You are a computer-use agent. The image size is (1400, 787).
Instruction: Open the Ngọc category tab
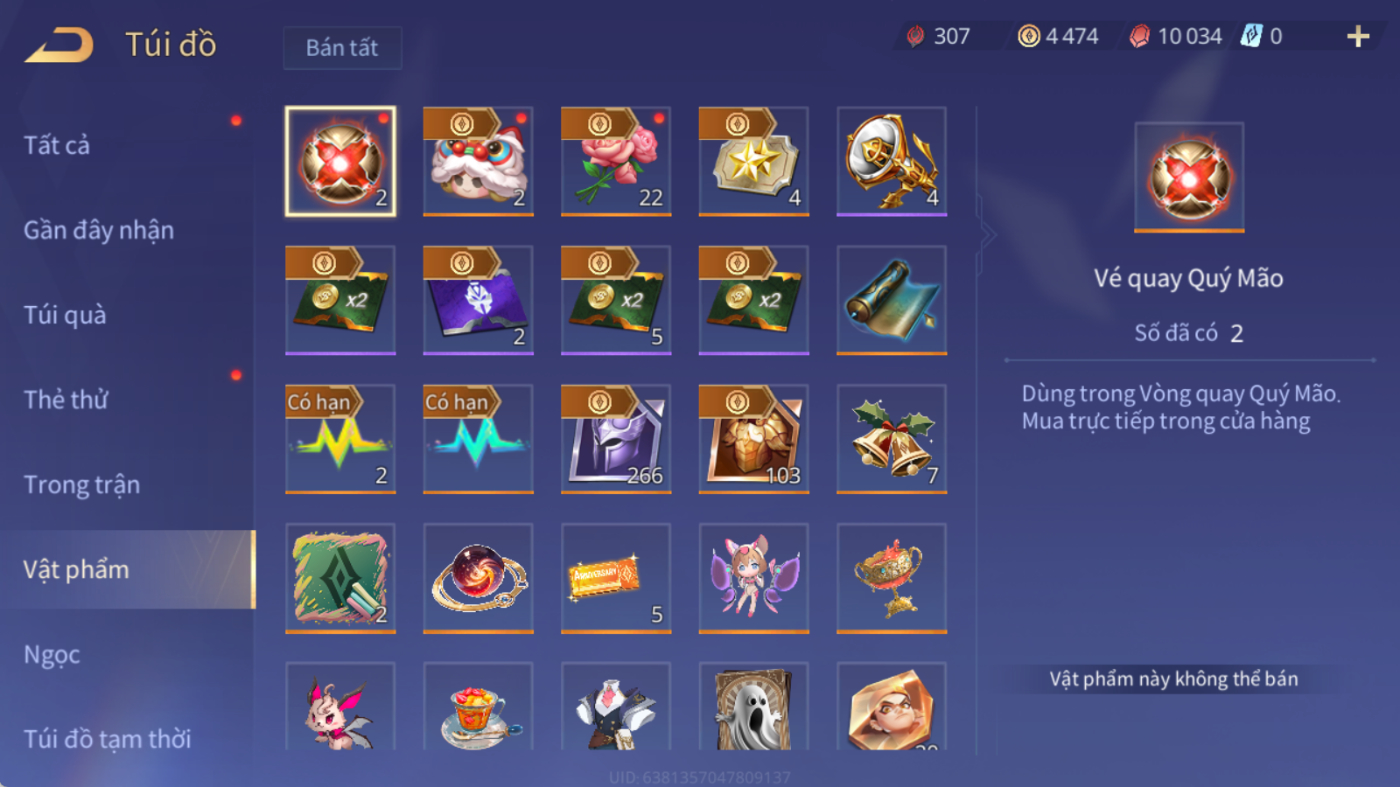(52, 655)
